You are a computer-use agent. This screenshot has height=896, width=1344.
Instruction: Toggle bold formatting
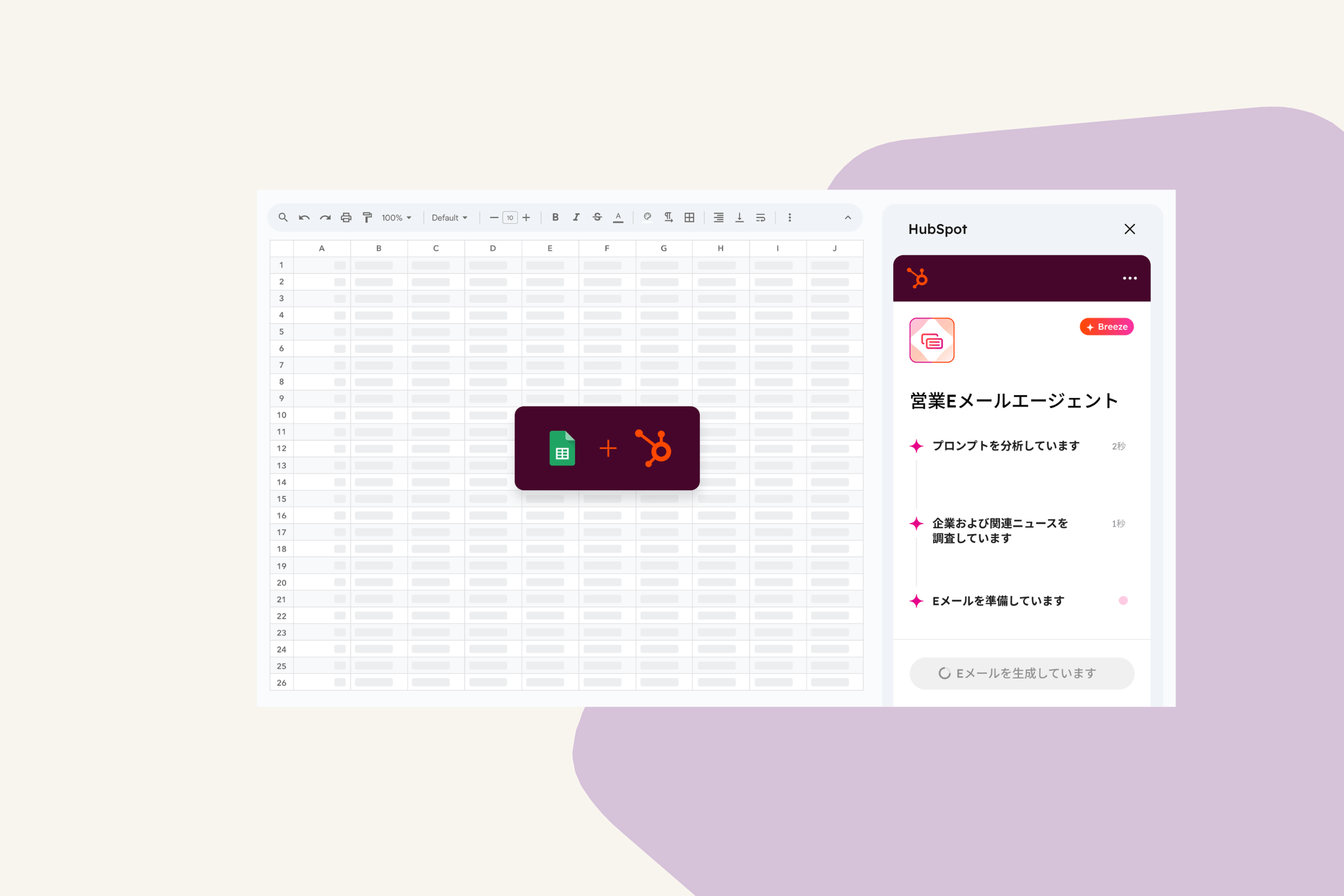pyautogui.click(x=555, y=217)
